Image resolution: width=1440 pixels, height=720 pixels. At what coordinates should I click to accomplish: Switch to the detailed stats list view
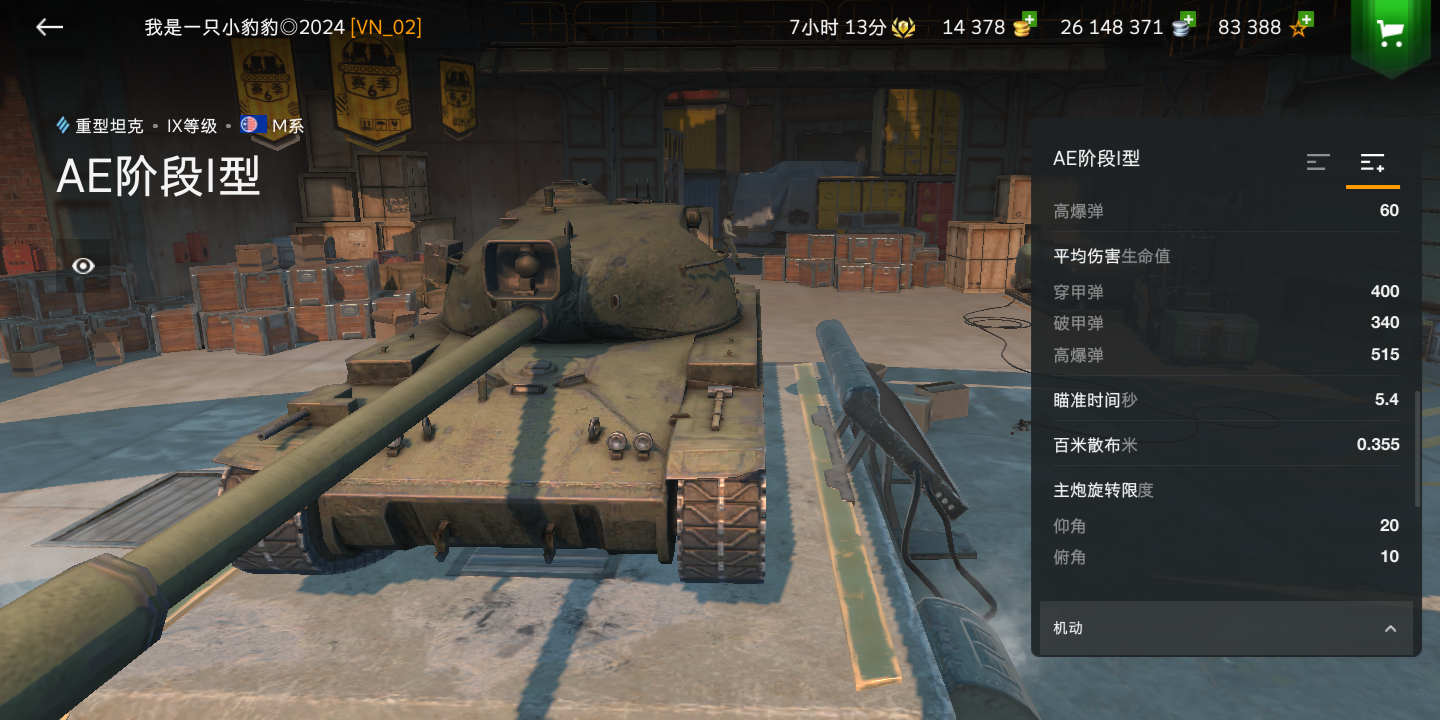click(x=1372, y=162)
